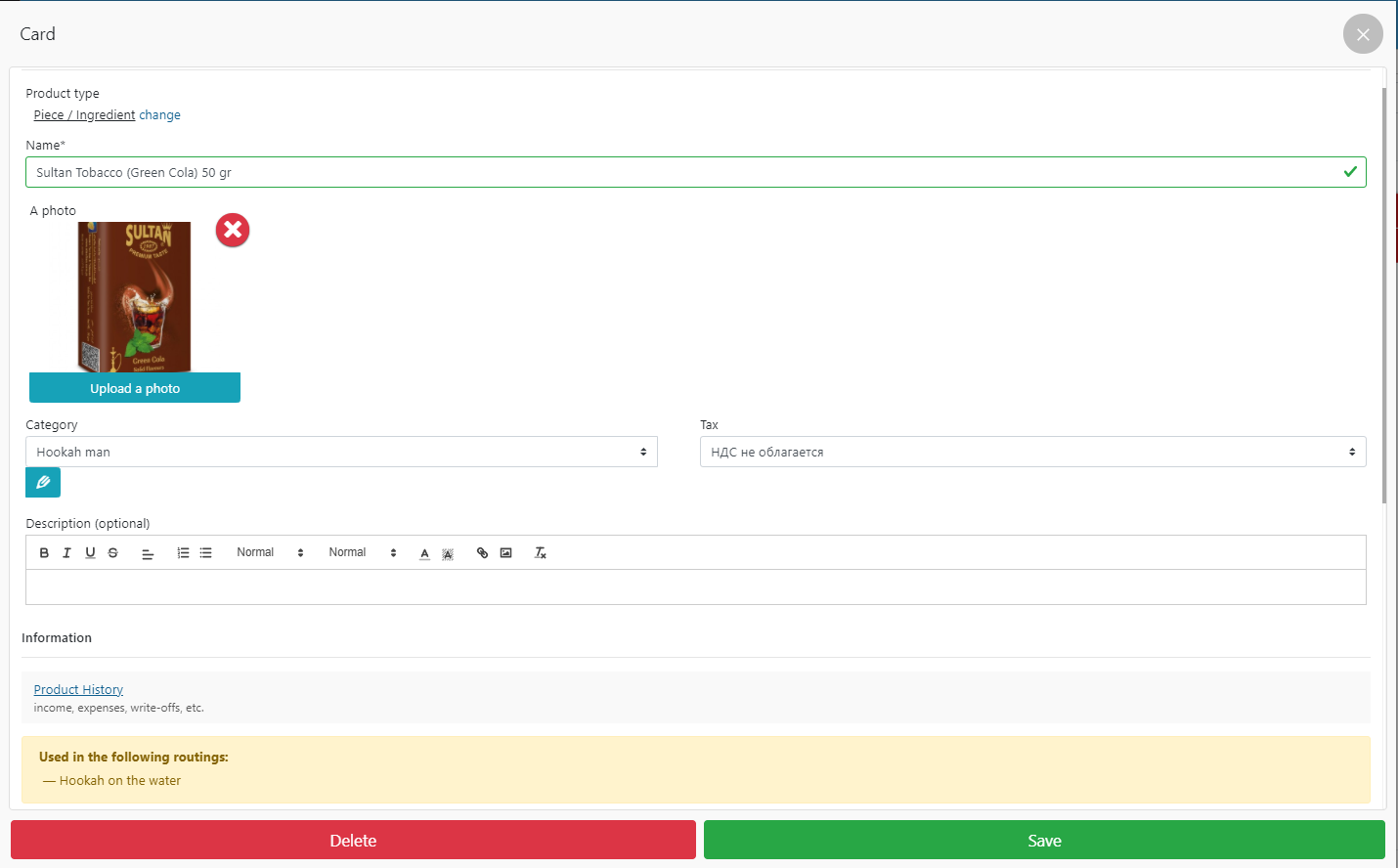
Task: Insert a link in the description
Action: (x=482, y=553)
